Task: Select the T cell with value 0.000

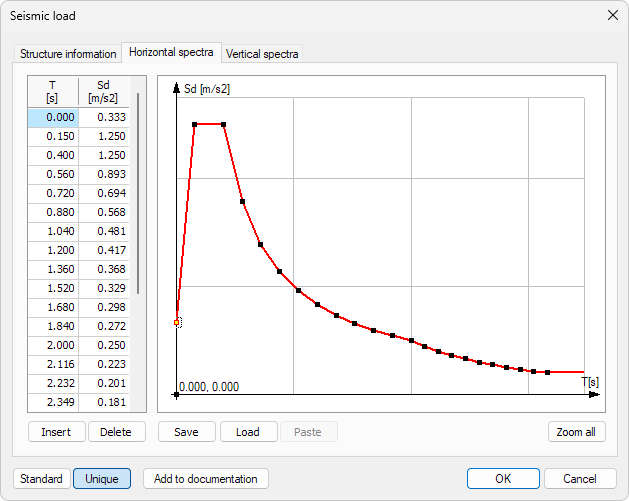Action: pyautogui.click(x=53, y=117)
